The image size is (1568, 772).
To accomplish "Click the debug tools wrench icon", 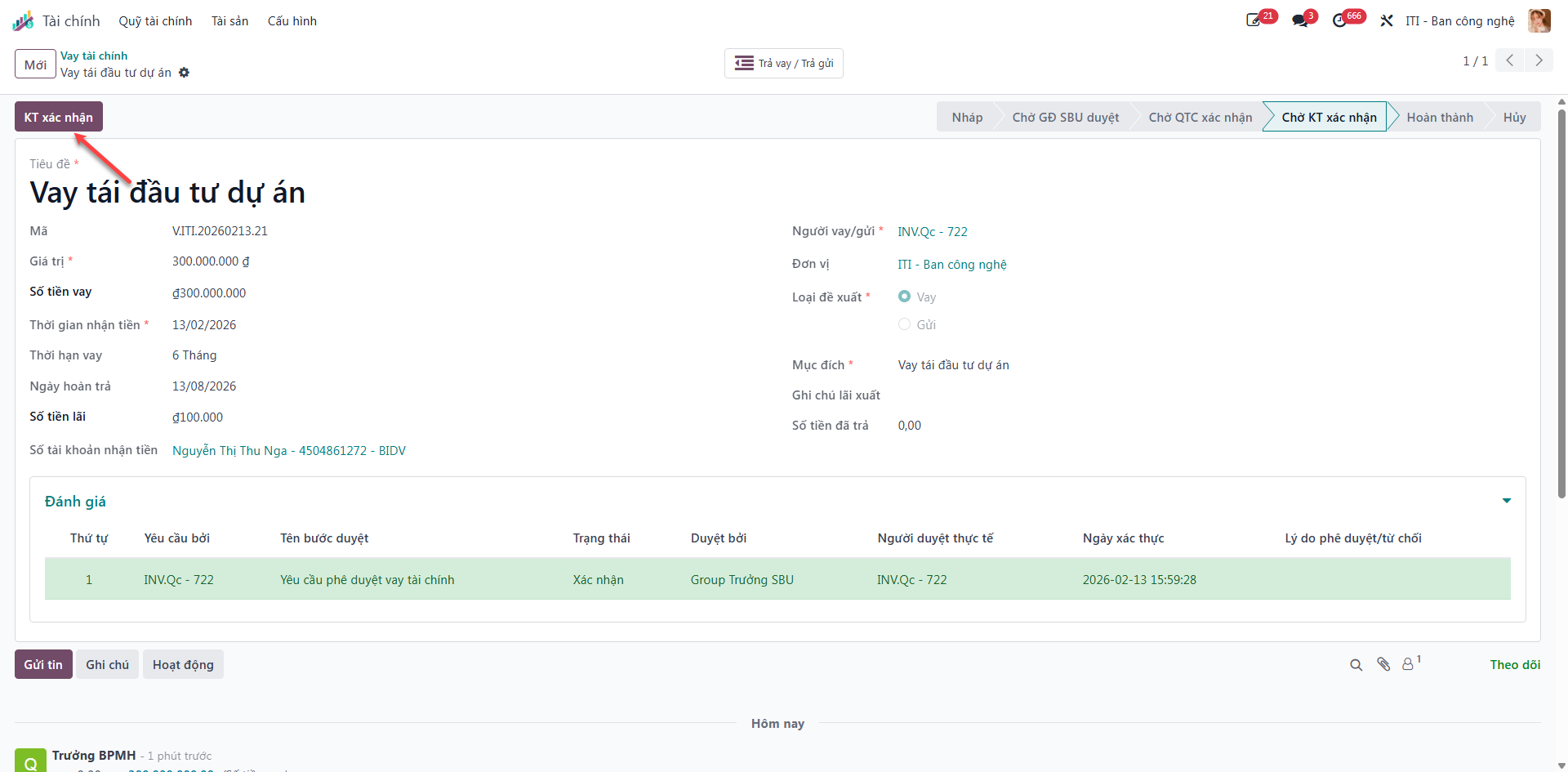I will tap(1387, 20).
